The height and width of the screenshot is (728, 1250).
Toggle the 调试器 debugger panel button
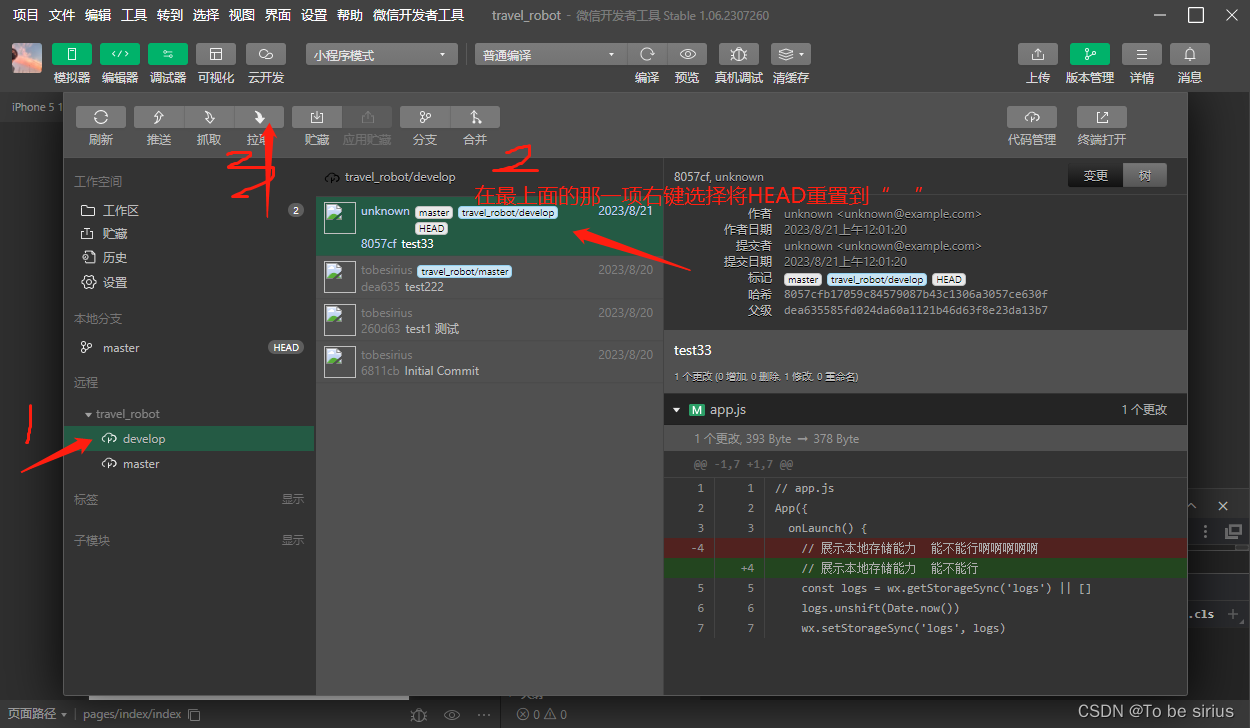(167, 54)
